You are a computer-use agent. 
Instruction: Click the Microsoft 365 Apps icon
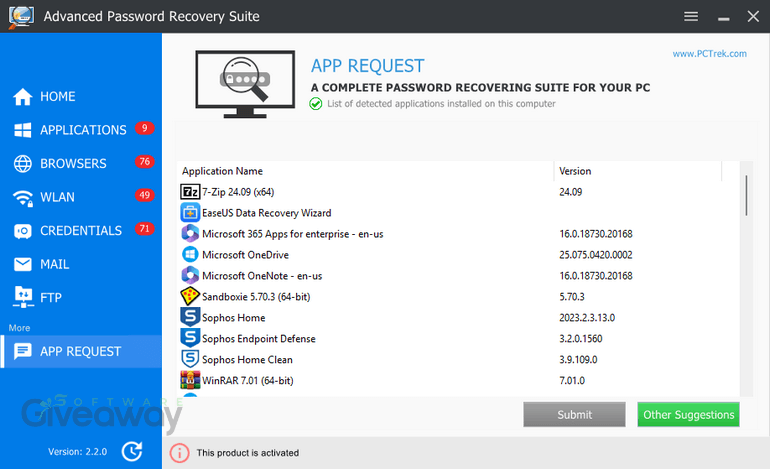coord(190,234)
